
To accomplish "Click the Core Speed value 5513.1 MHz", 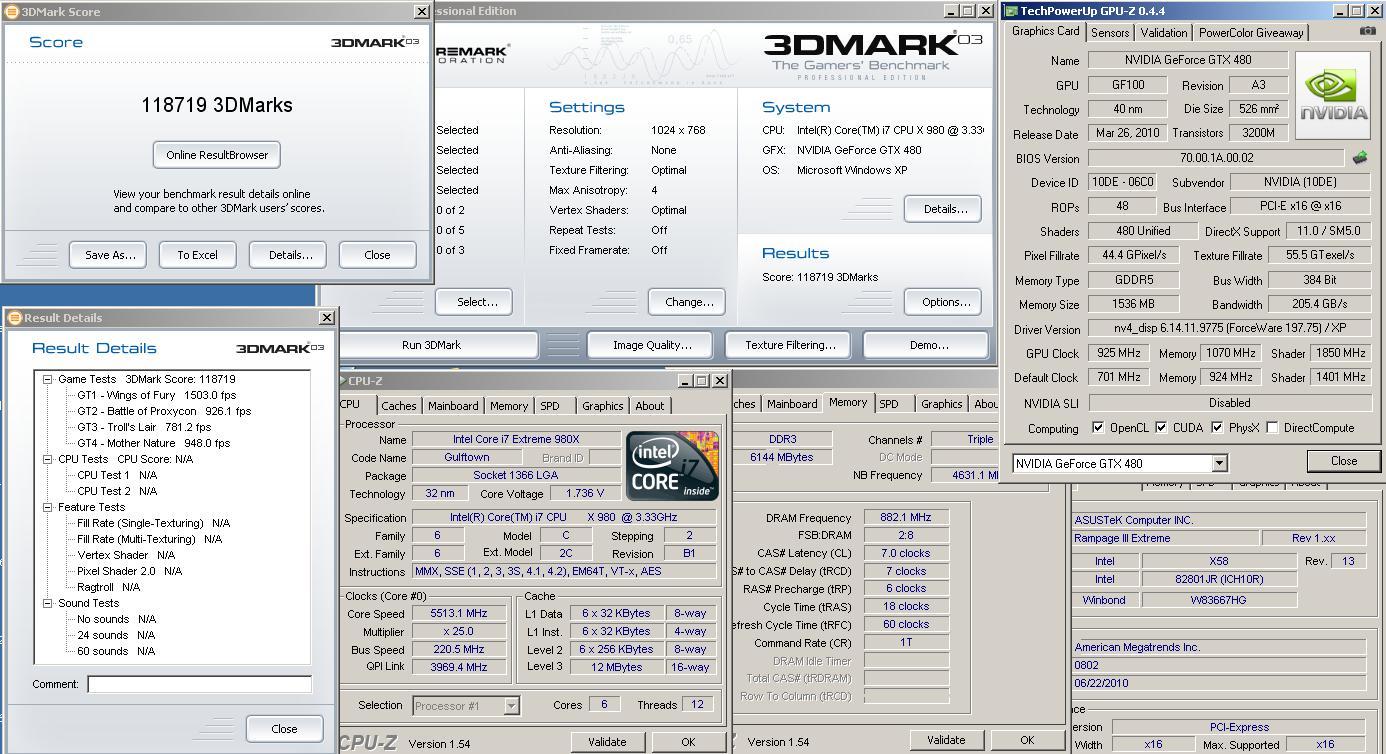I will point(461,614).
